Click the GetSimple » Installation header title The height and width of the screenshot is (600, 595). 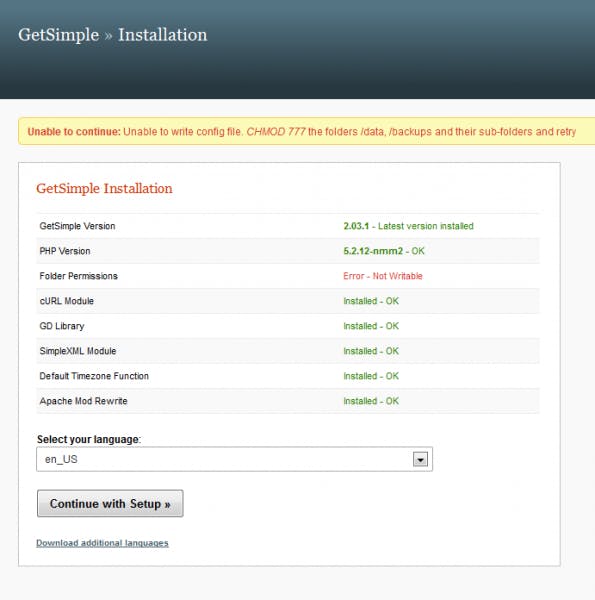pos(112,35)
